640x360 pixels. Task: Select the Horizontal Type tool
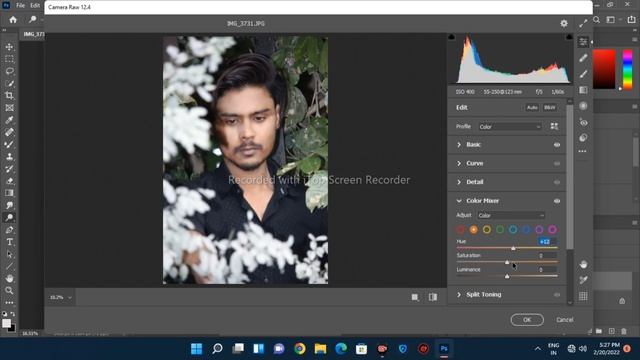click(9, 242)
